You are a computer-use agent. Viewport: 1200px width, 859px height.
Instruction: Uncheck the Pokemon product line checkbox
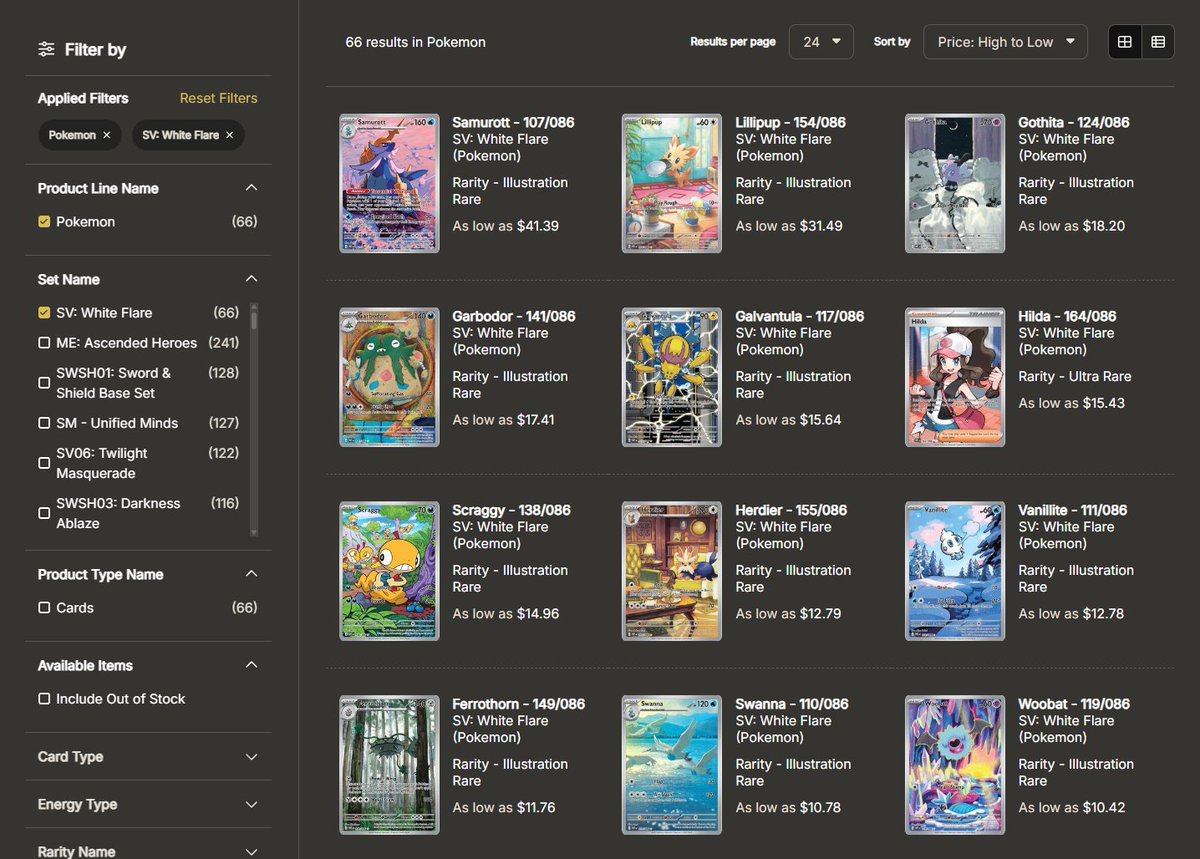(44, 222)
